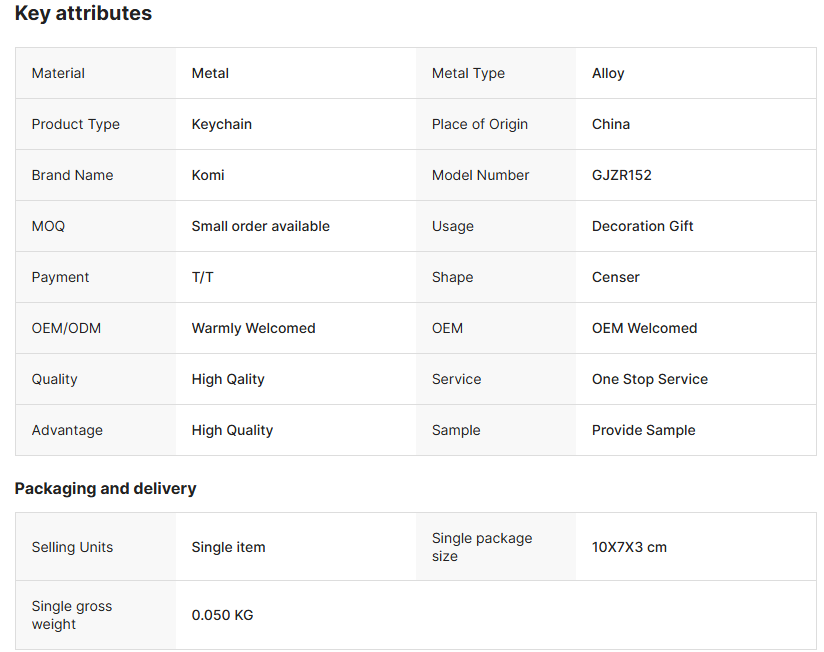Click the Alloy metal type value

[608, 73]
